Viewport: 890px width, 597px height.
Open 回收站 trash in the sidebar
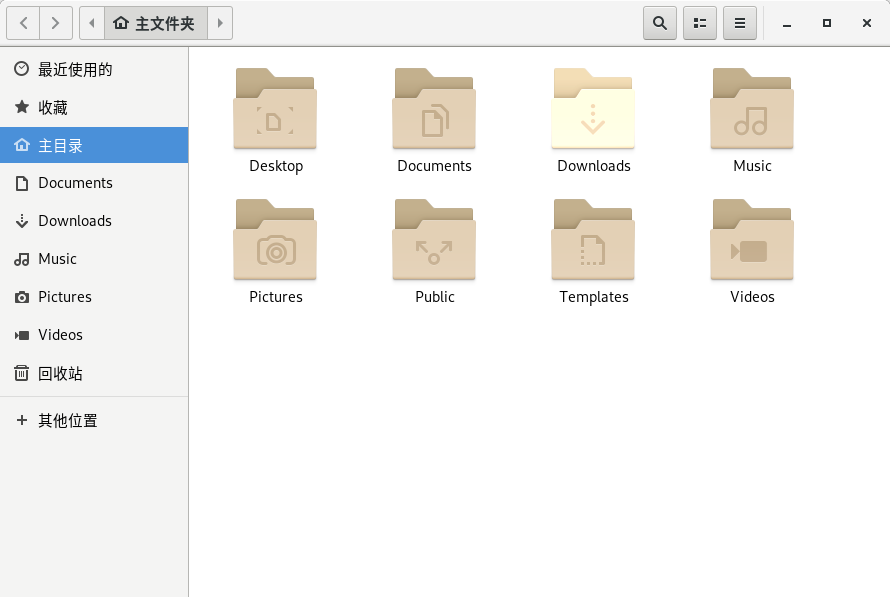click(x=60, y=373)
